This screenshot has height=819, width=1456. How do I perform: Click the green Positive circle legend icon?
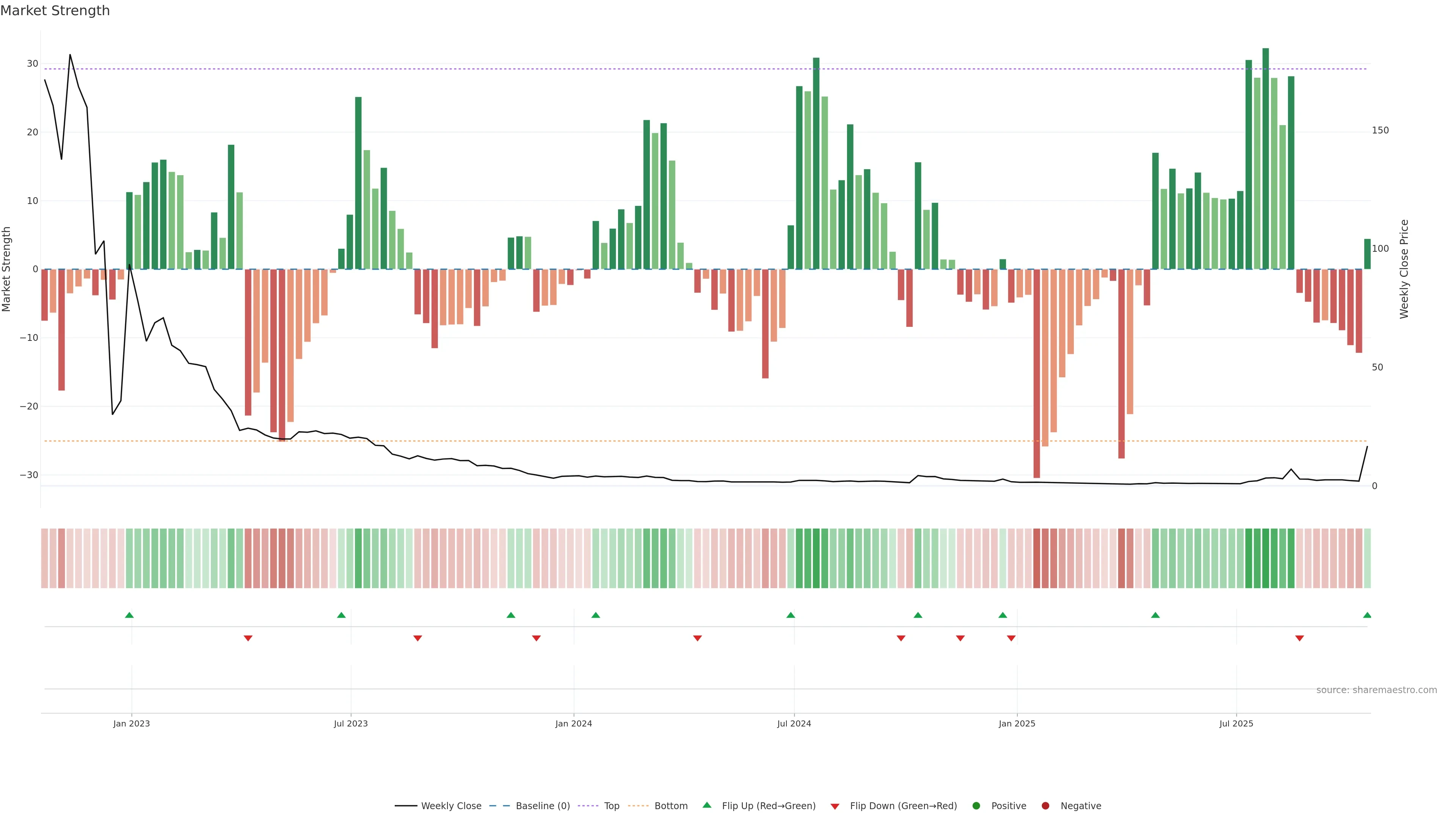coord(976,805)
